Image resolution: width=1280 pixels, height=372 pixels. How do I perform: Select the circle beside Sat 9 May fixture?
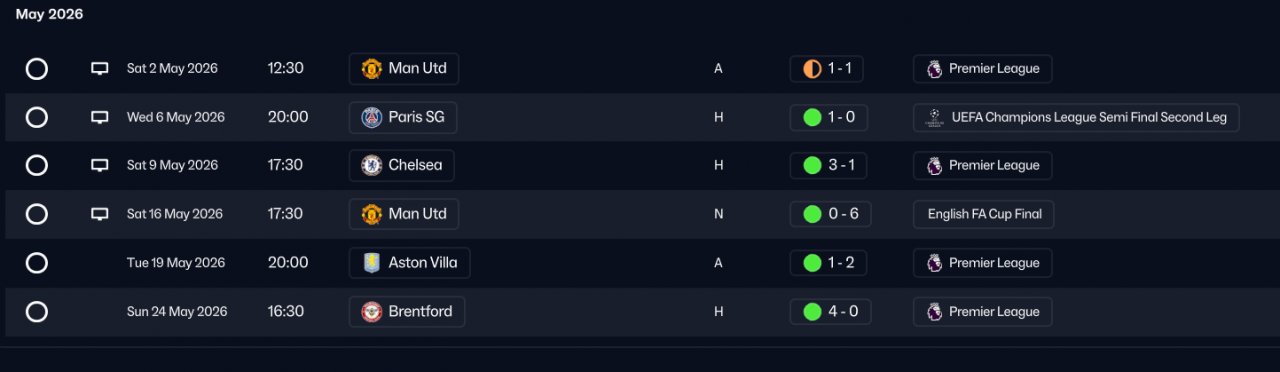(x=37, y=166)
